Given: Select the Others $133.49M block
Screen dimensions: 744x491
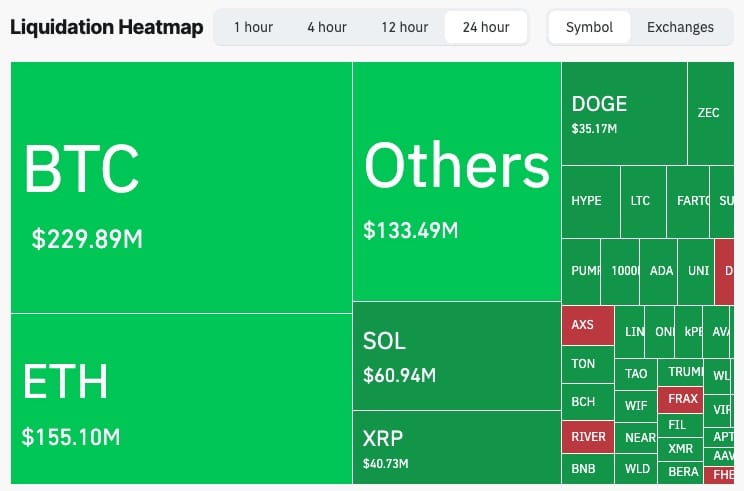Looking at the screenshot, I should coord(456,181).
